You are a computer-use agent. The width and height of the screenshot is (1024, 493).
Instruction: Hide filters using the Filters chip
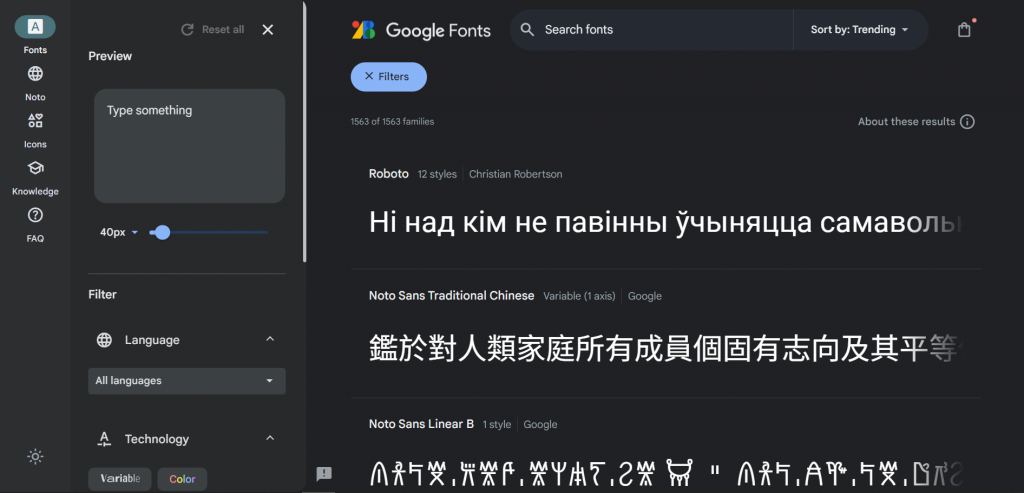[389, 76]
